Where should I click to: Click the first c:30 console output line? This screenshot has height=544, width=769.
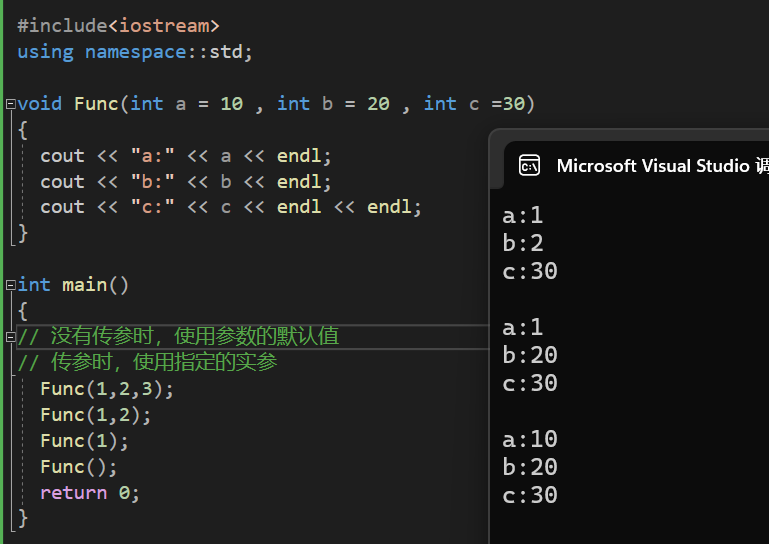click(x=530, y=271)
